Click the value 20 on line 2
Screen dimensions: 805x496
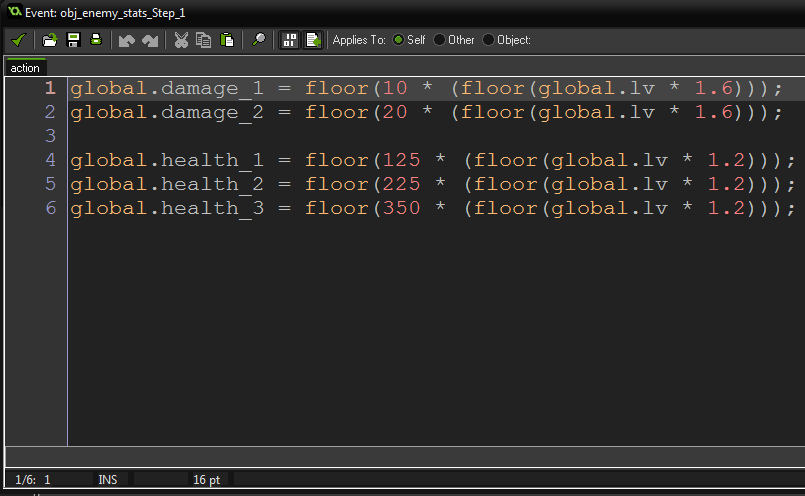(395, 112)
